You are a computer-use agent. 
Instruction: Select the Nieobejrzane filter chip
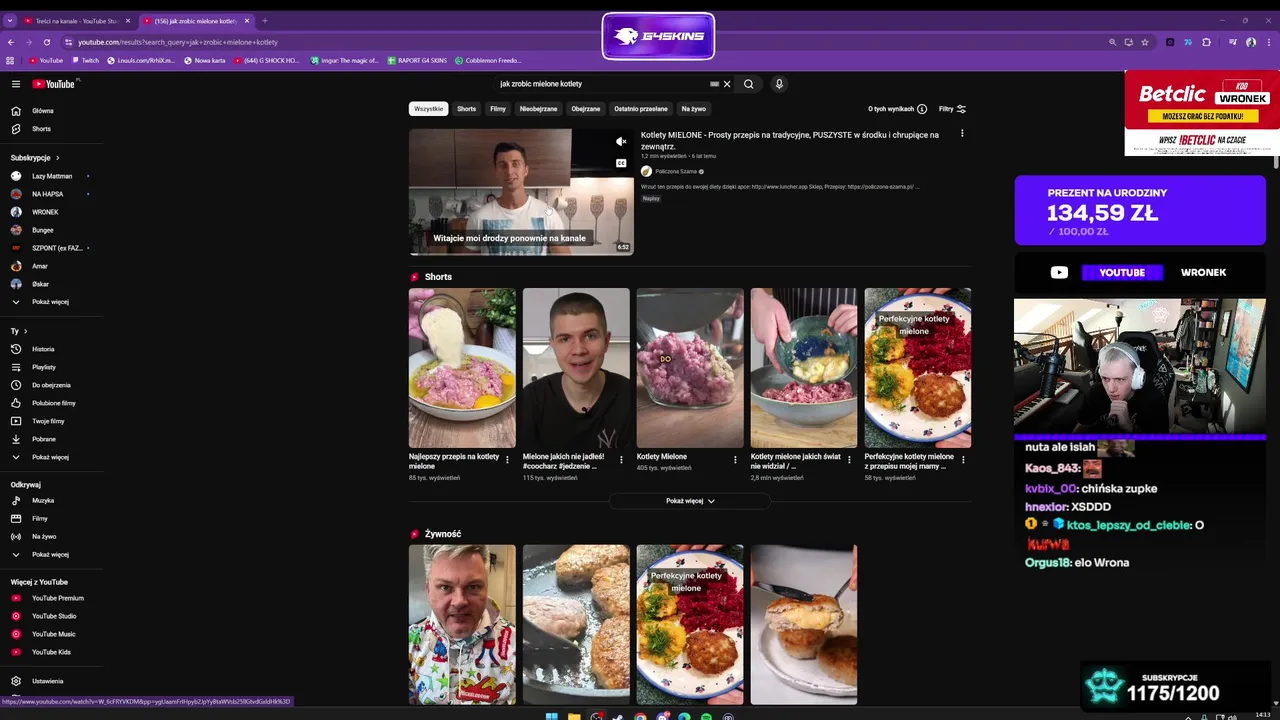click(x=538, y=109)
